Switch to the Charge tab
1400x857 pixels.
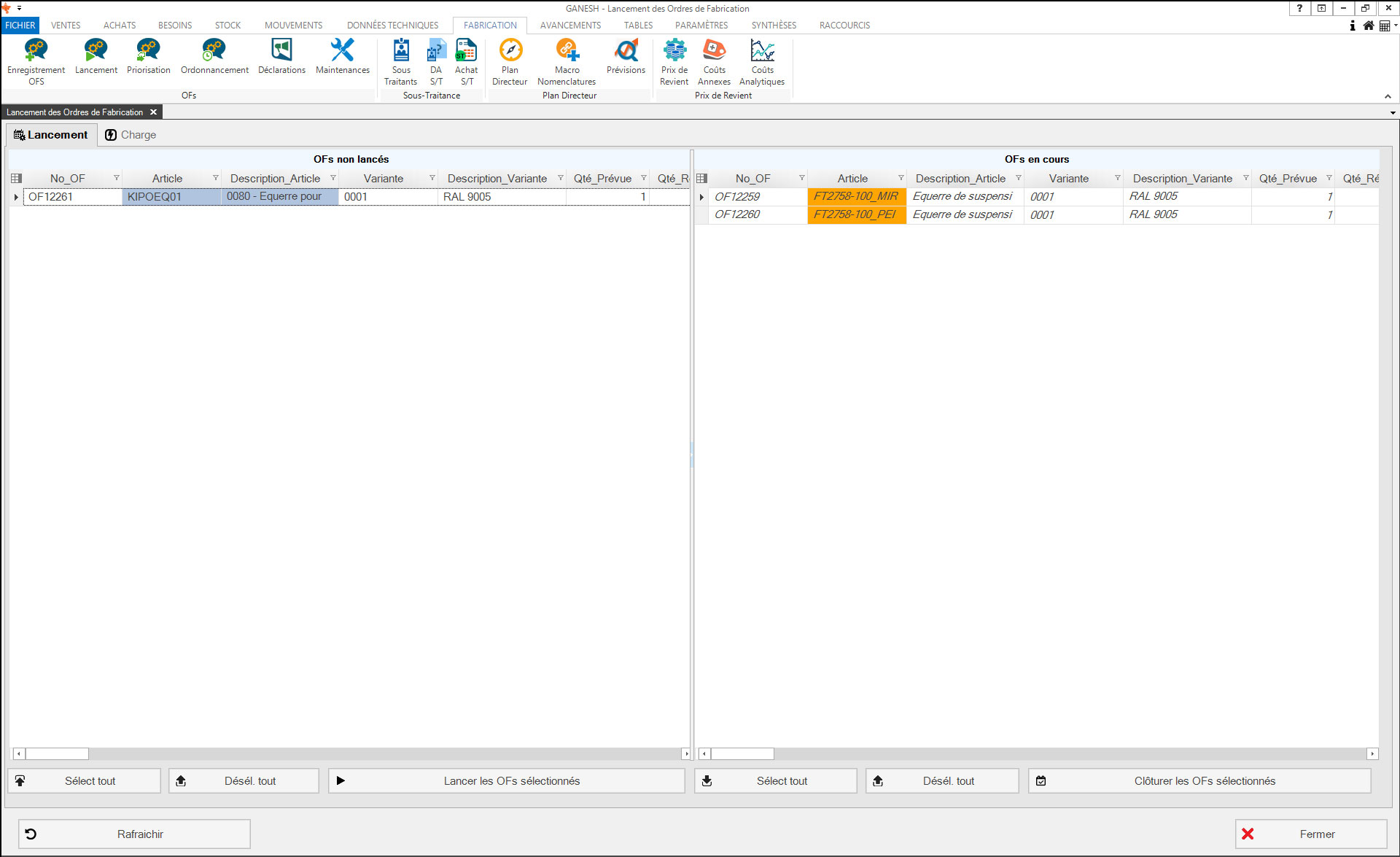(x=131, y=135)
